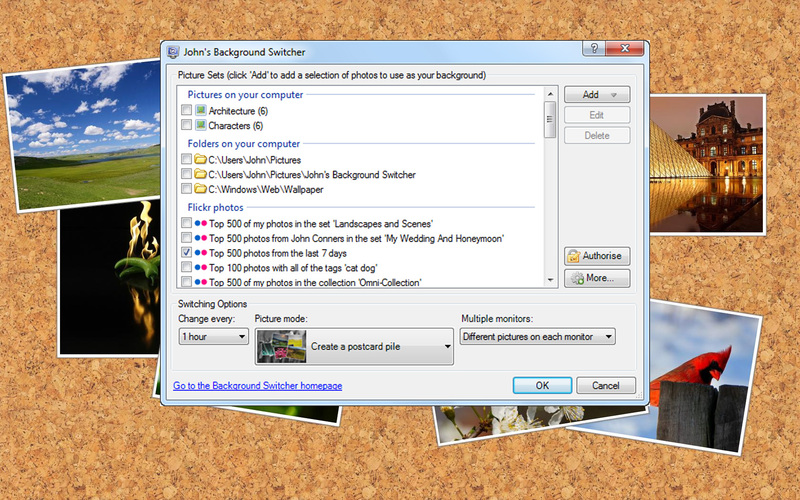The image size is (800, 500).
Task: Enable the Architecture (6) picture set checkbox
Action: pos(186,110)
